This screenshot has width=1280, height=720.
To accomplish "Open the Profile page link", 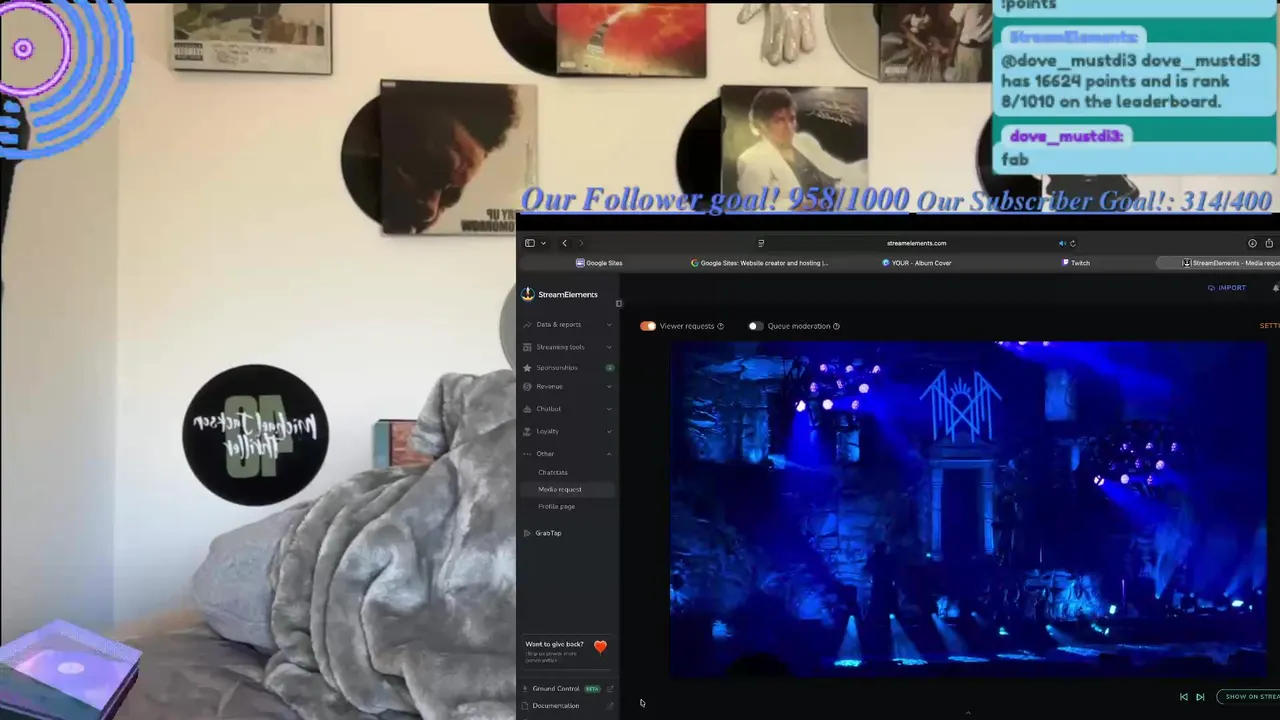I will click(556, 507).
